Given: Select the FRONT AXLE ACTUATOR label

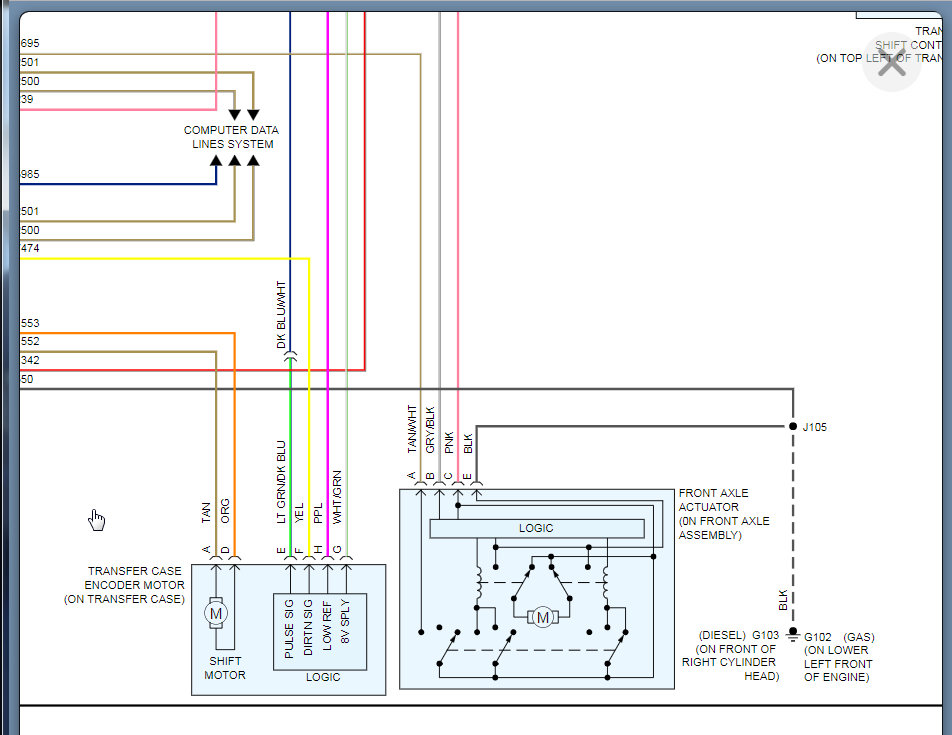Looking at the screenshot, I should (x=713, y=500).
